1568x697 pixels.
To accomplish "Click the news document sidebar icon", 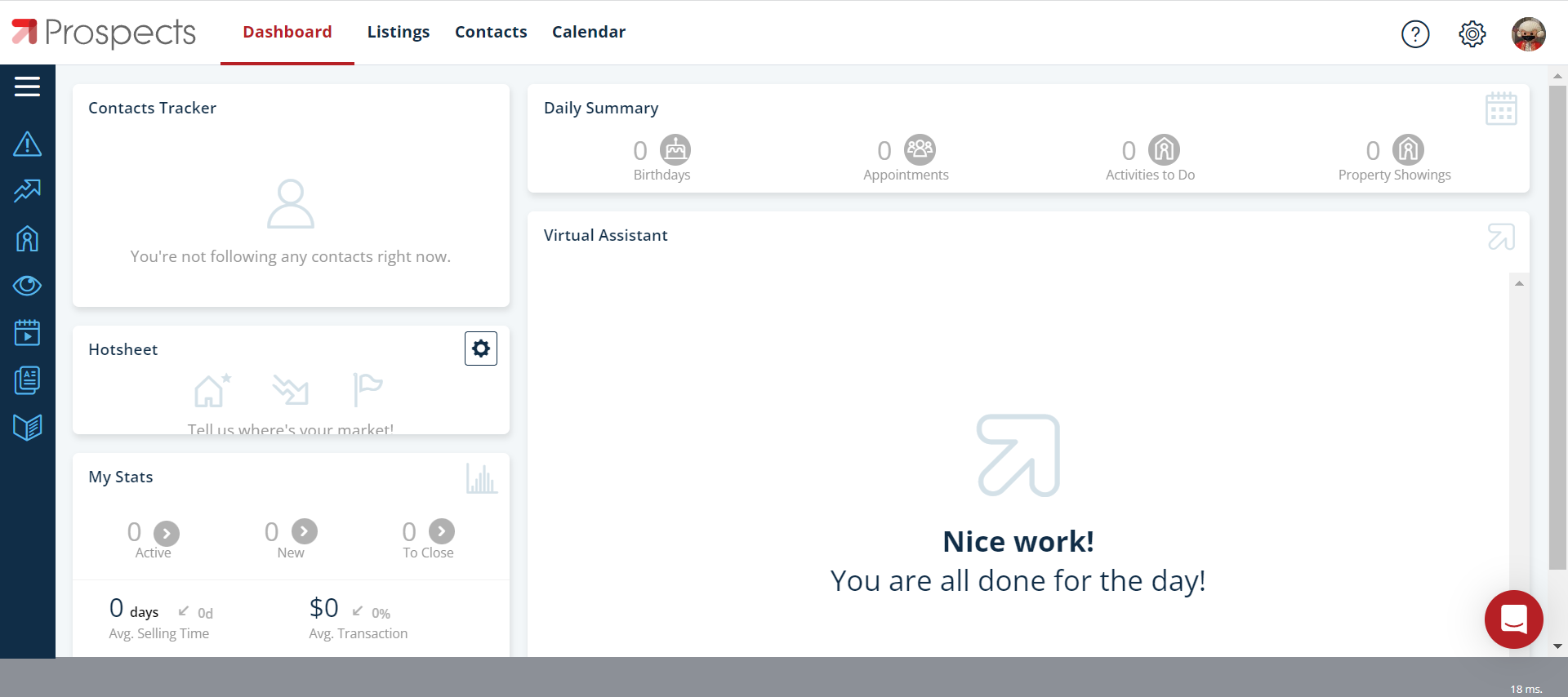I will (x=27, y=380).
